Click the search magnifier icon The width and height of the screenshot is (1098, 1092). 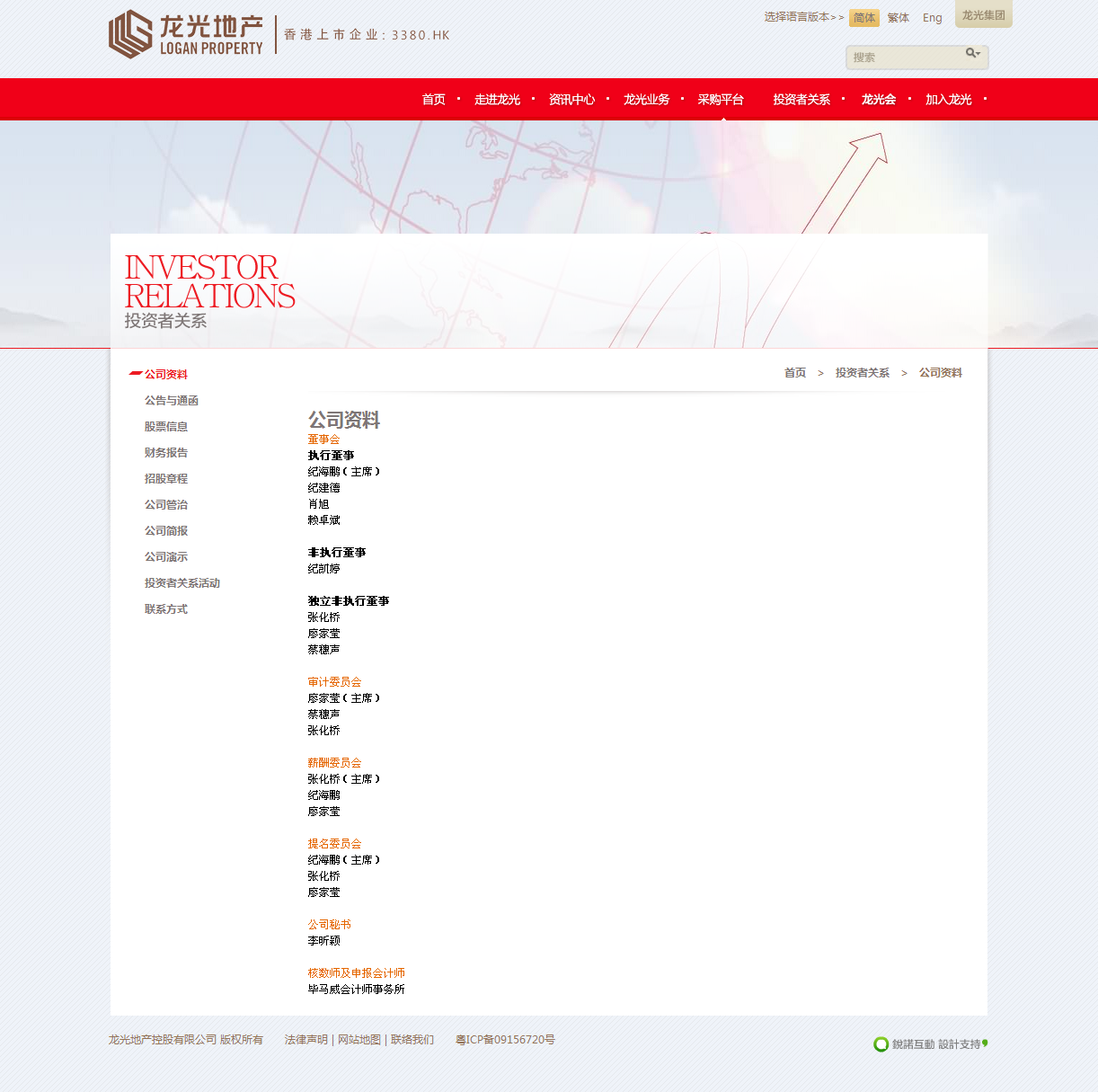pyautogui.click(x=973, y=54)
